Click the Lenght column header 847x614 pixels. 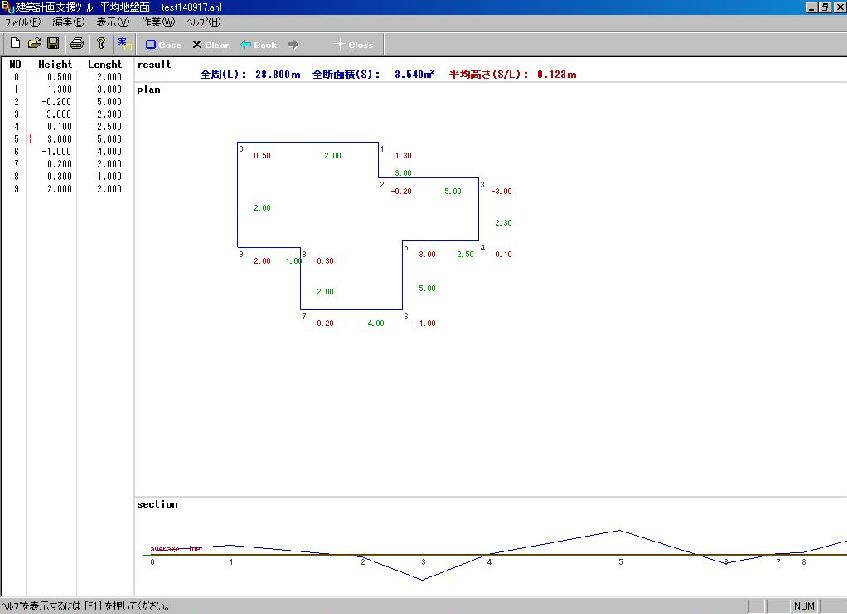point(105,64)
